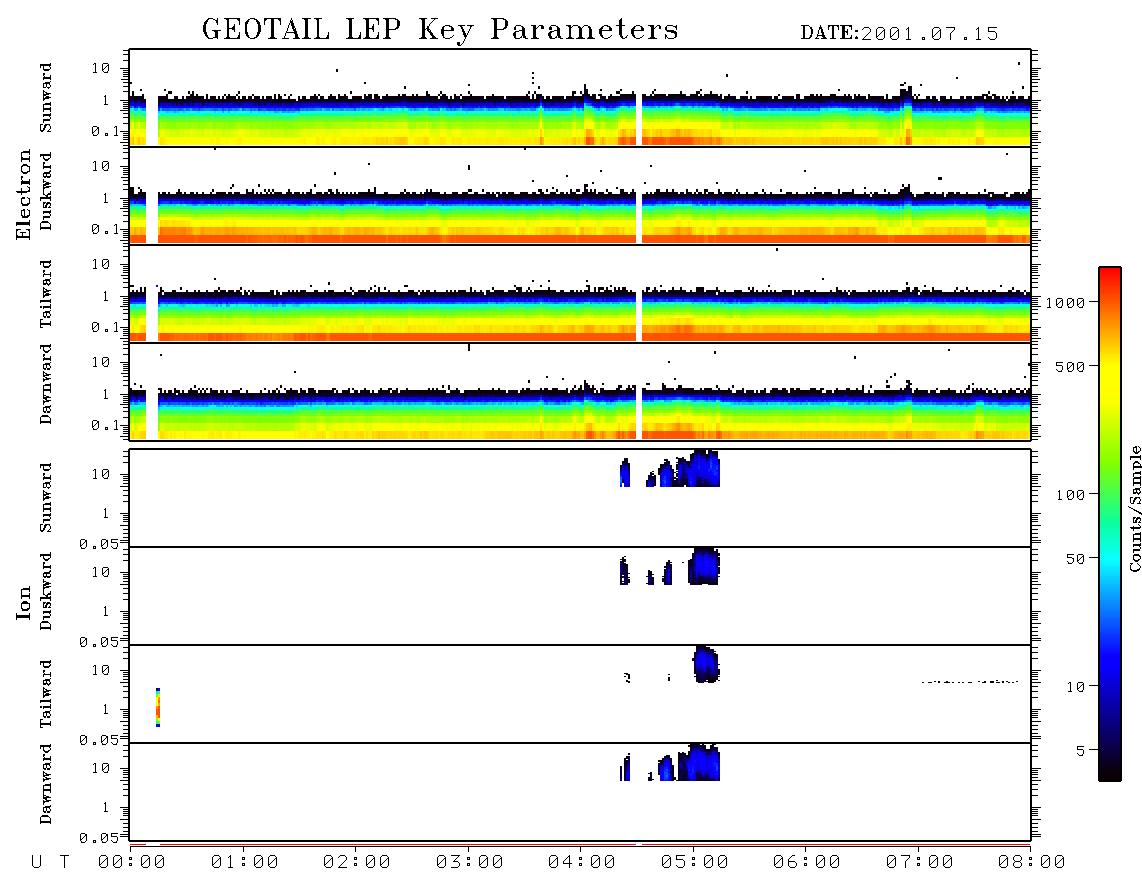Click the vertical "Ion" group label
1142x880 pixels.
coord(23,602)
